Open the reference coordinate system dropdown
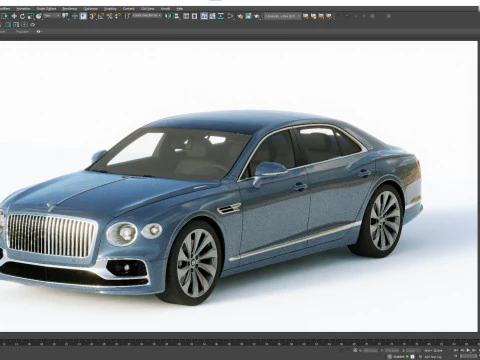Viewport: 480px width, 360px height. tap(52, 16)
